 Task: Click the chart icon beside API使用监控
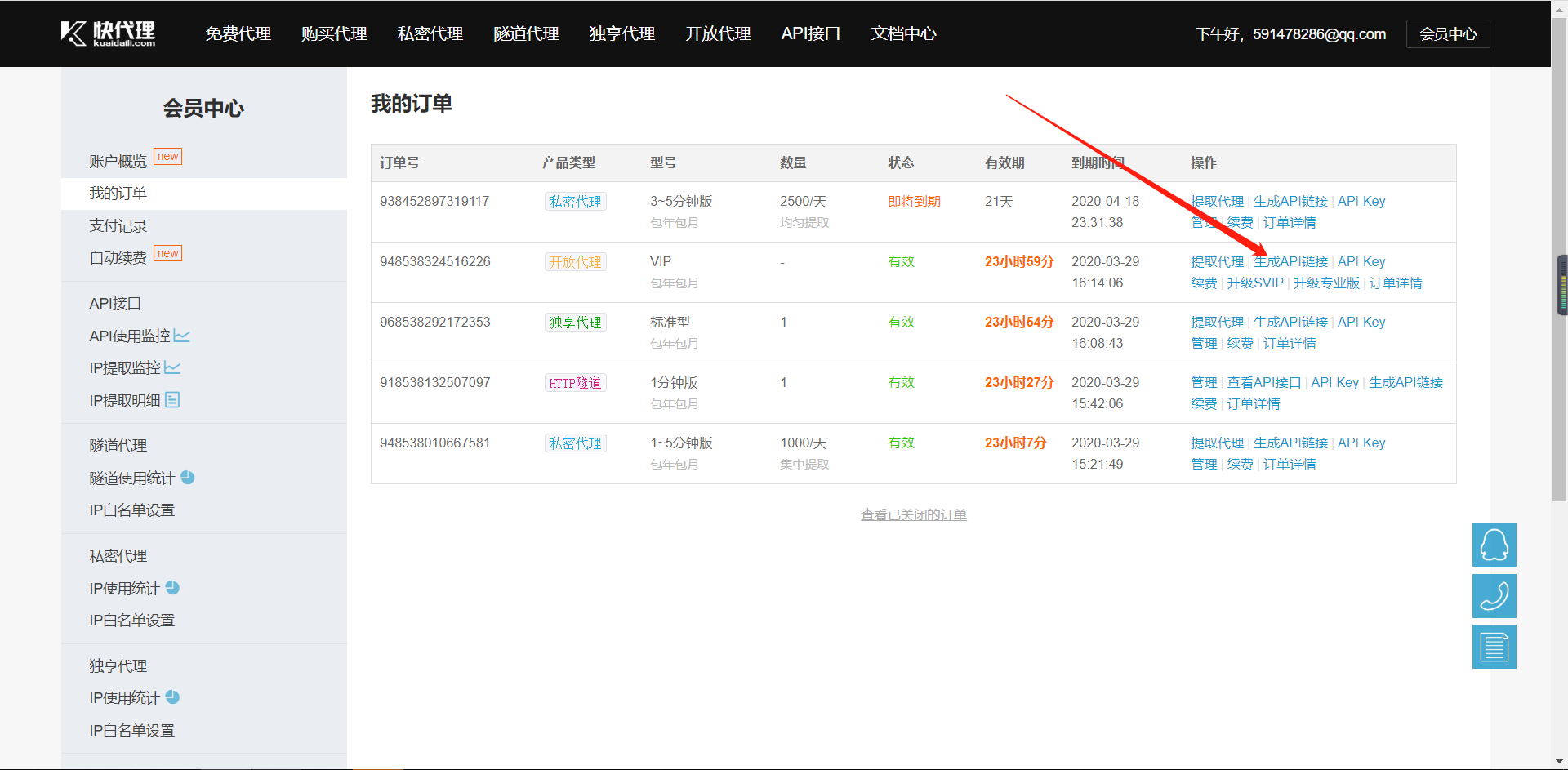pos(183,335)
